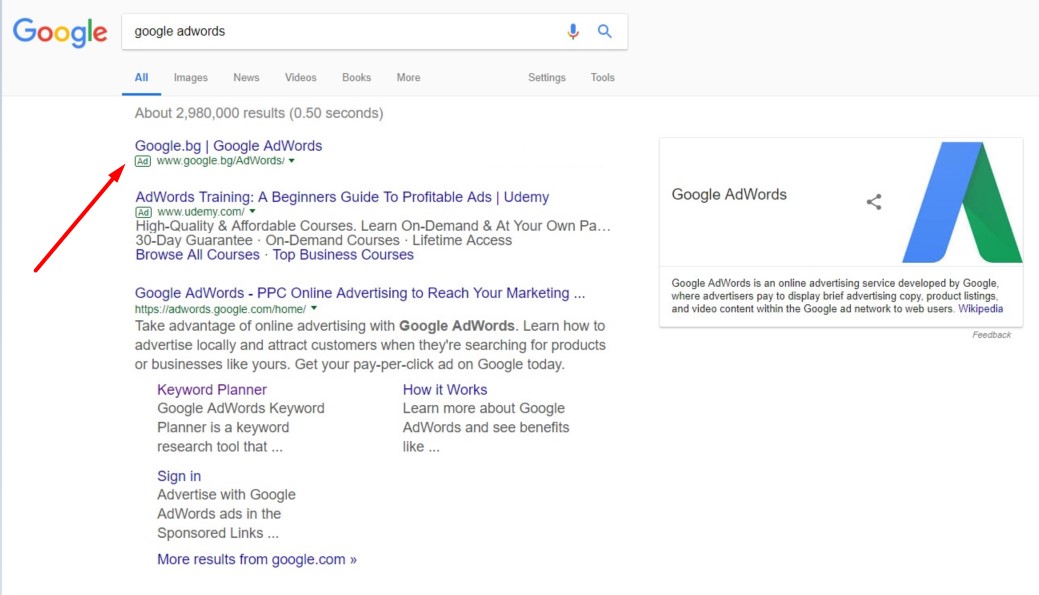Click the 'Google AdWords' knowledge panel title
The image size is (1039, 595).
pos(729,194)
